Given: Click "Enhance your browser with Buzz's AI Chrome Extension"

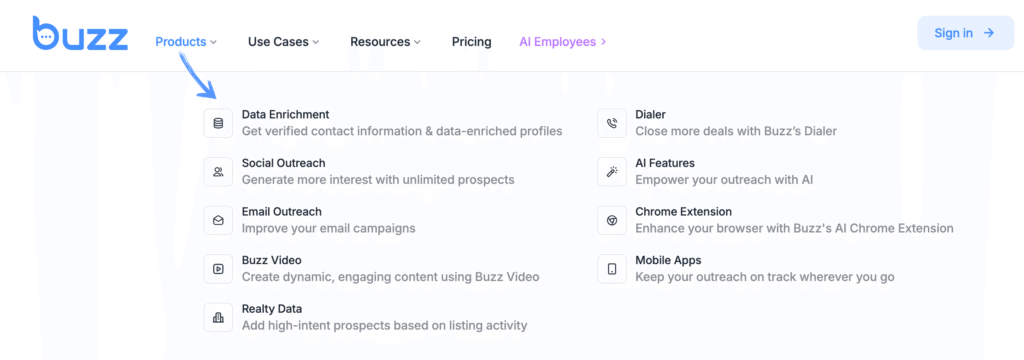Looking at the screenshot, I should 794,228.
